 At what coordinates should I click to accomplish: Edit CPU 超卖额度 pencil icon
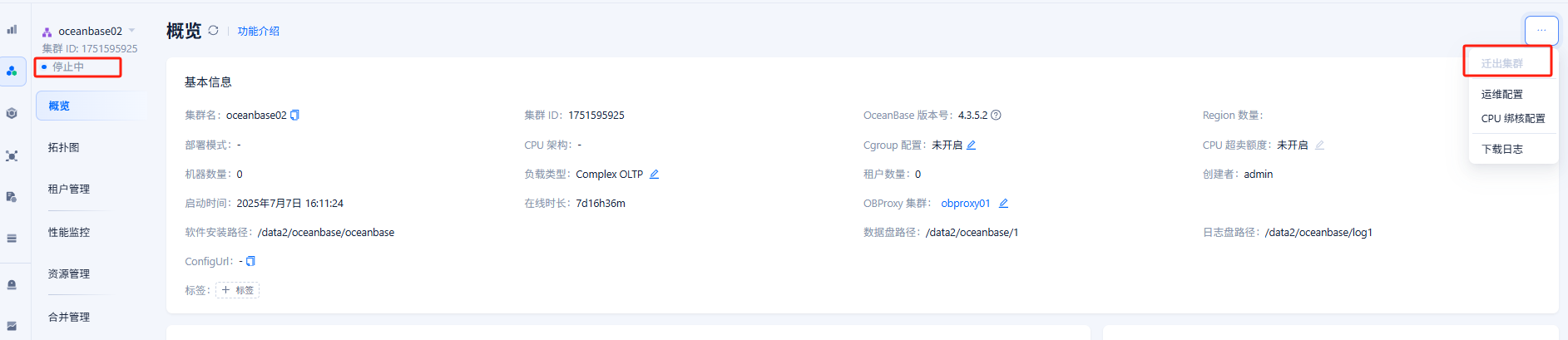(1319, 145)
